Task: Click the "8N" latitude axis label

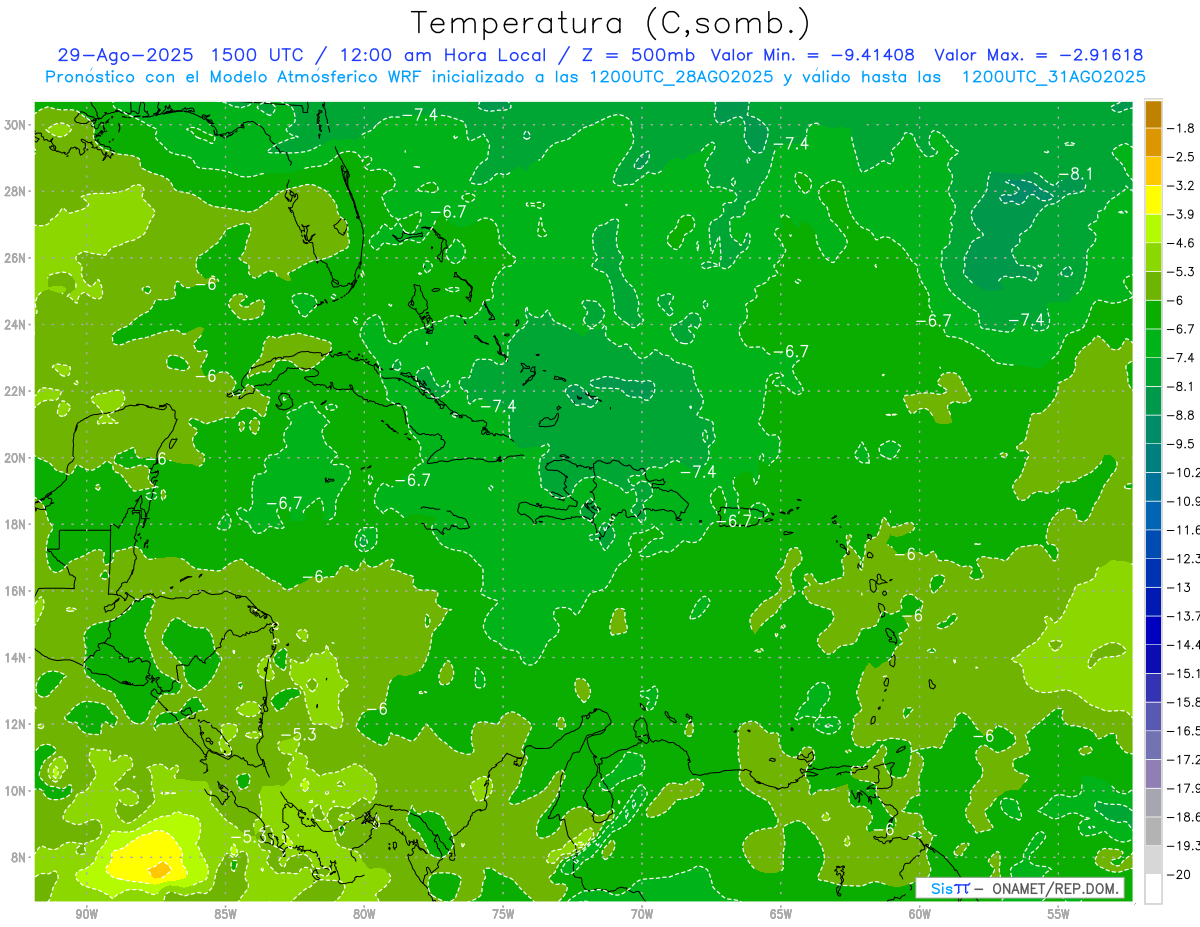Action: (x=18, y=856)
